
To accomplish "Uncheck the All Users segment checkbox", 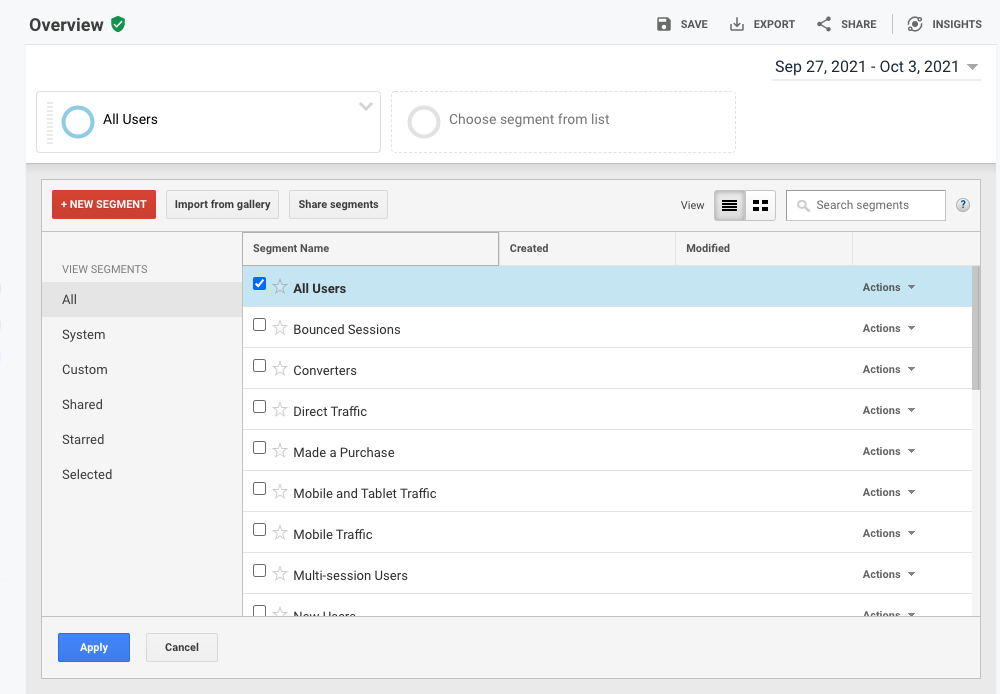I will point(260,284).
